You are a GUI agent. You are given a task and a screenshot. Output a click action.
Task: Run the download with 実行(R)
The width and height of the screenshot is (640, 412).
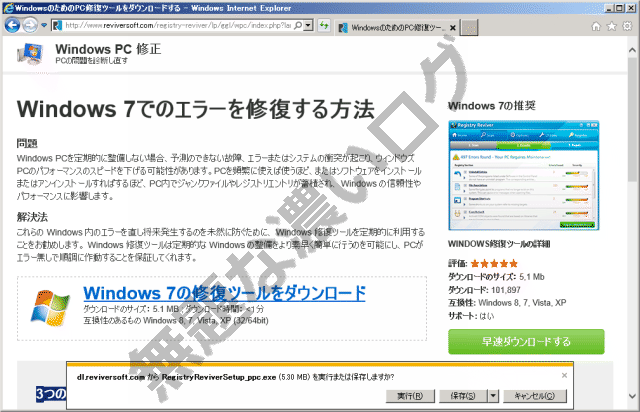click(410, 396)
